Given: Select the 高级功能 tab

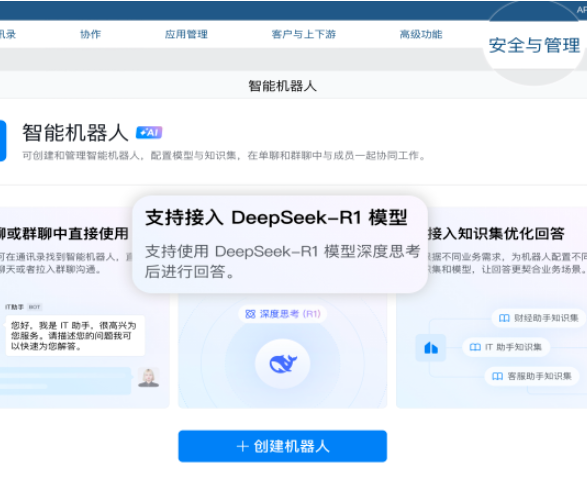Looking at the screenshot, I should click(421, 34).
